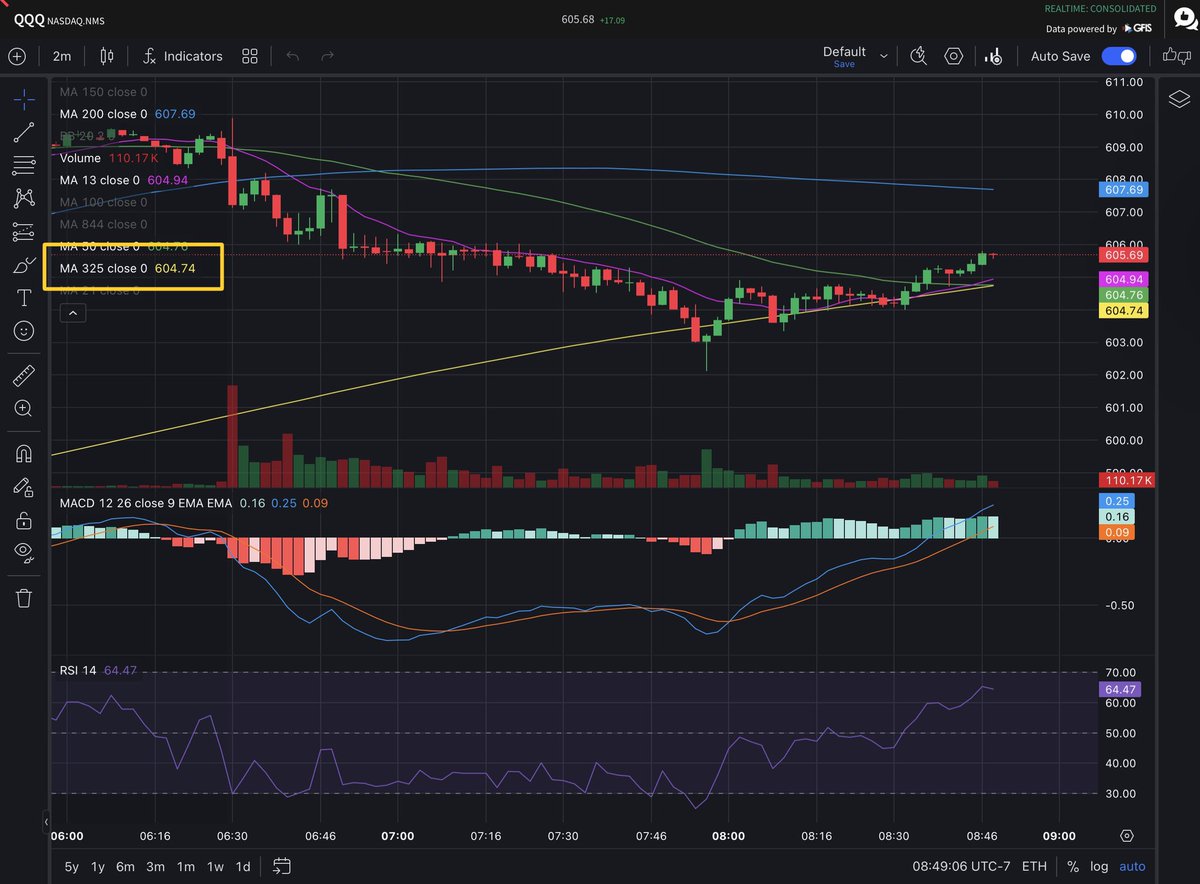Select the MA 200 close indicator legend
The image size is (1200, 884).
[x=127, y=114]
